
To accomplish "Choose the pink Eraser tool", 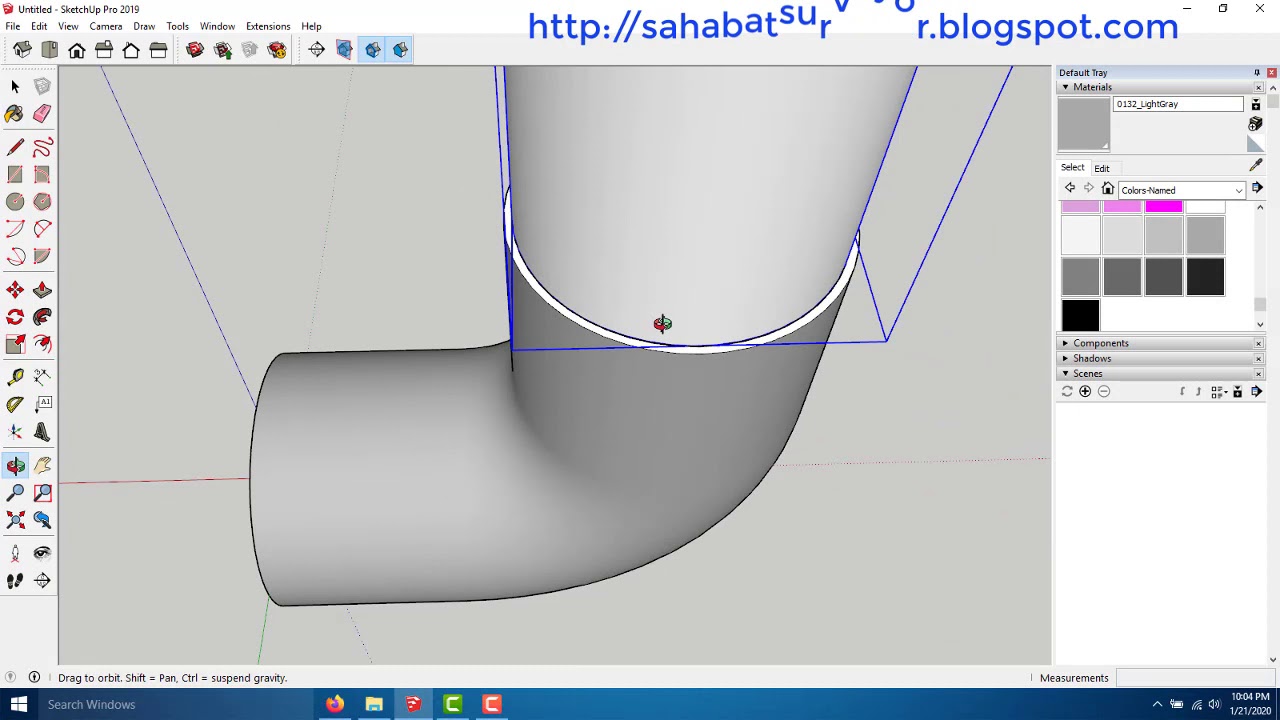I will [x=42, y=114].
